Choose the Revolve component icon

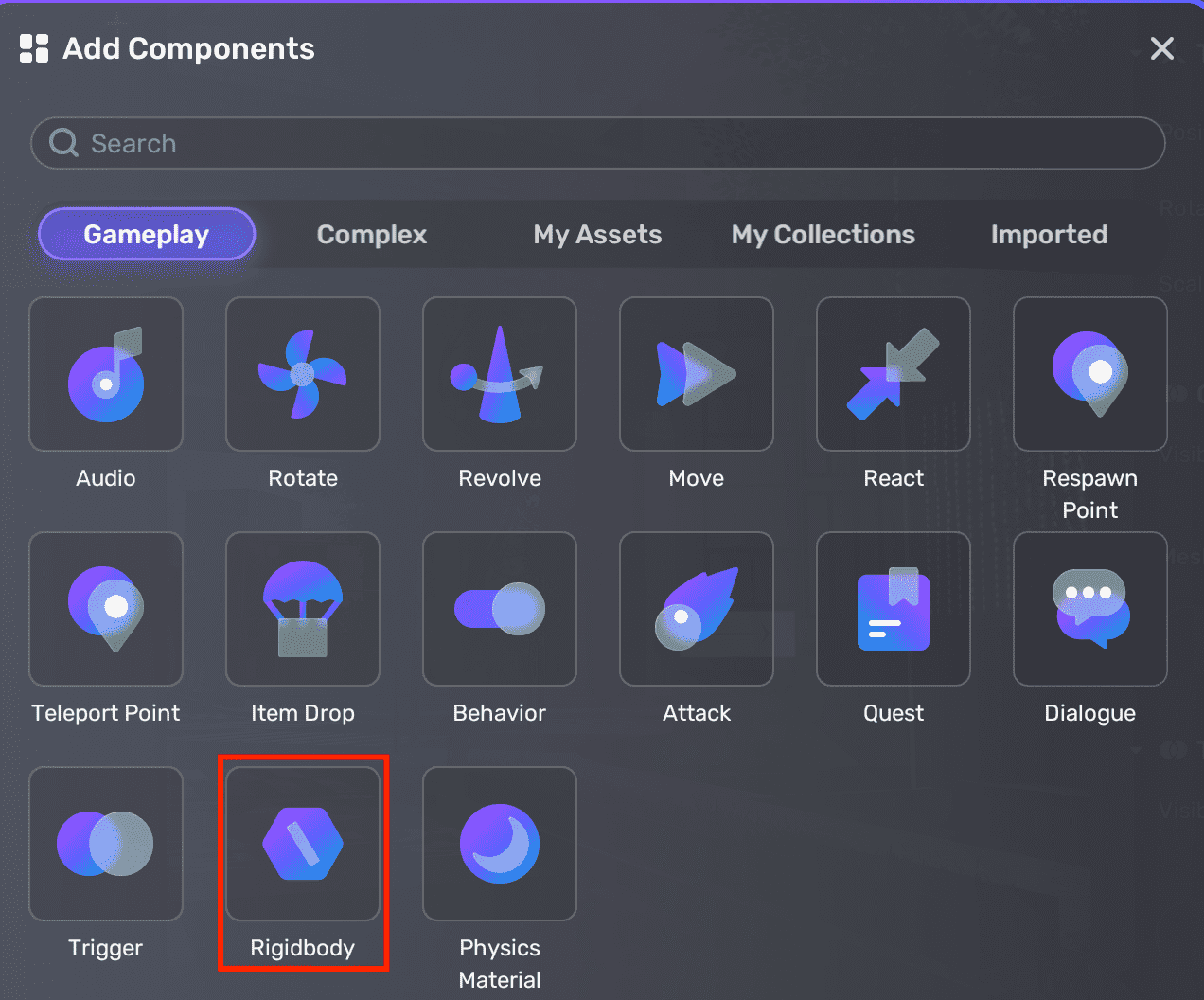tap(500, 374)
